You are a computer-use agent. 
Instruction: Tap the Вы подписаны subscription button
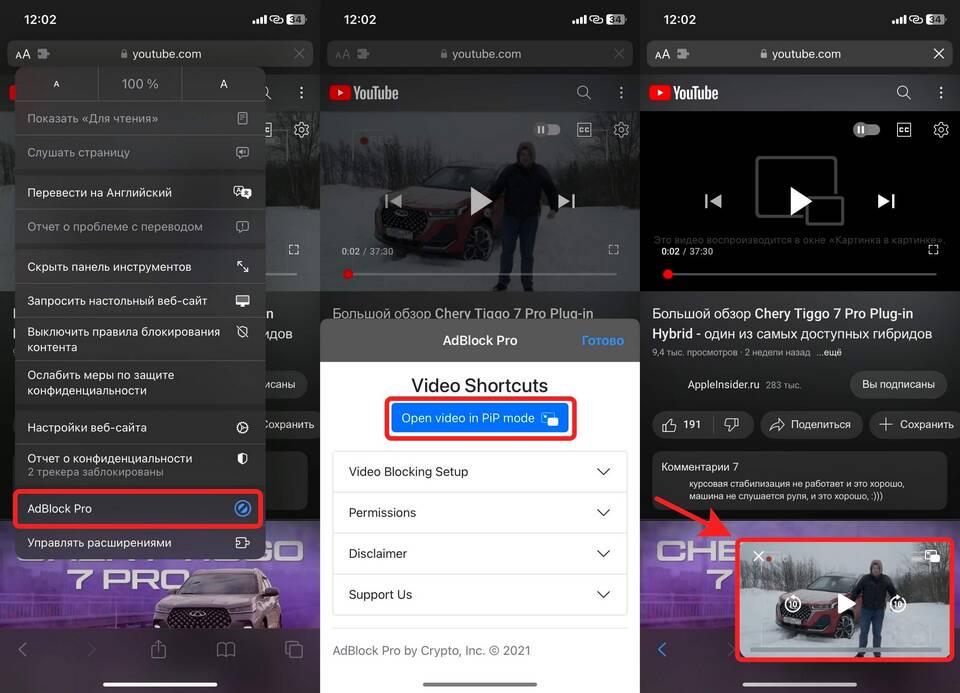point(898,384)
